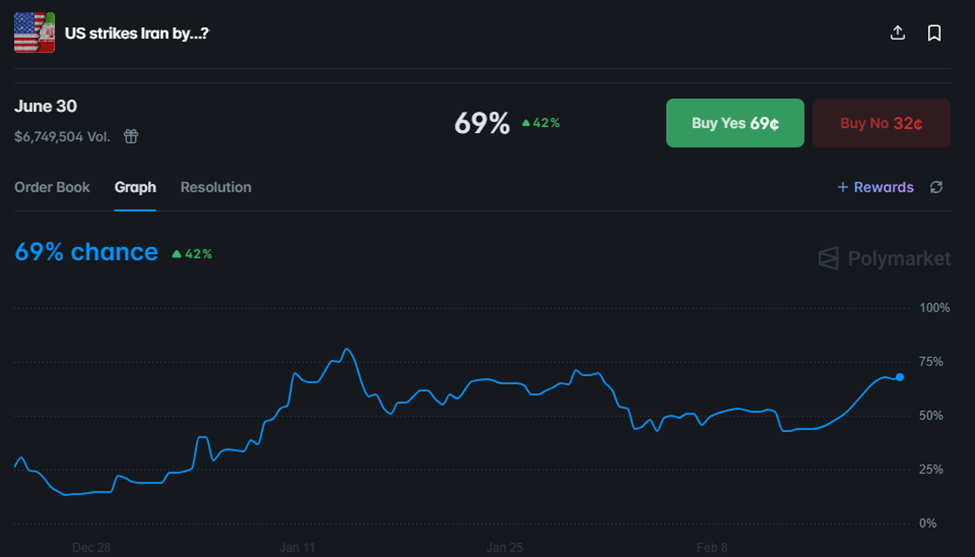Click the US-Iran flag market thumbnail
Viewport: 975px width, 557px height.
coord(34,33)
